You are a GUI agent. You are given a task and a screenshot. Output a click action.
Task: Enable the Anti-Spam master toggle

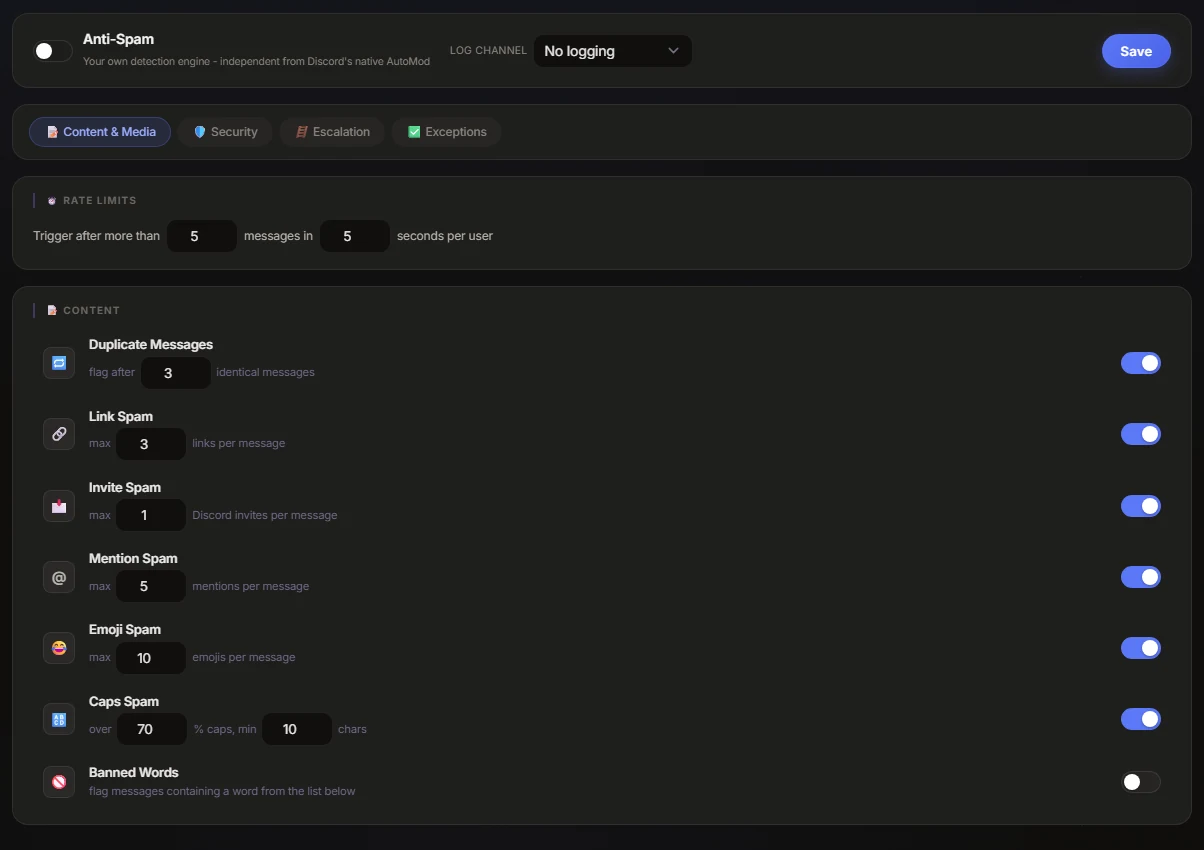53,51
